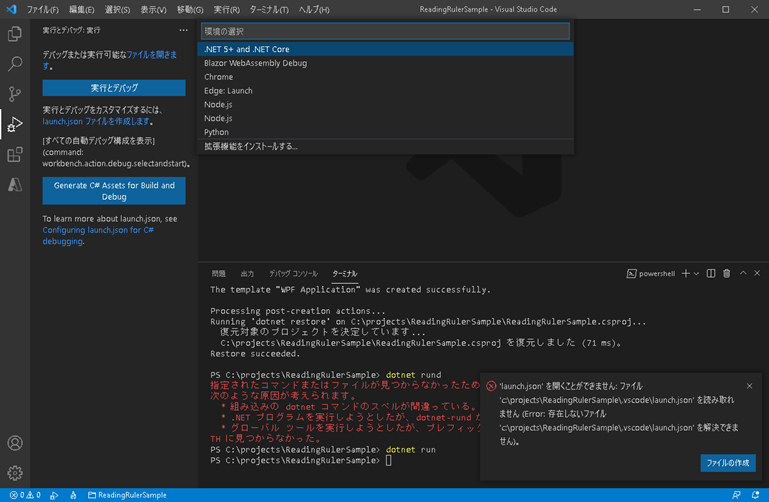Open the terminal launch profile dropdown arrow

click(696, 274)
